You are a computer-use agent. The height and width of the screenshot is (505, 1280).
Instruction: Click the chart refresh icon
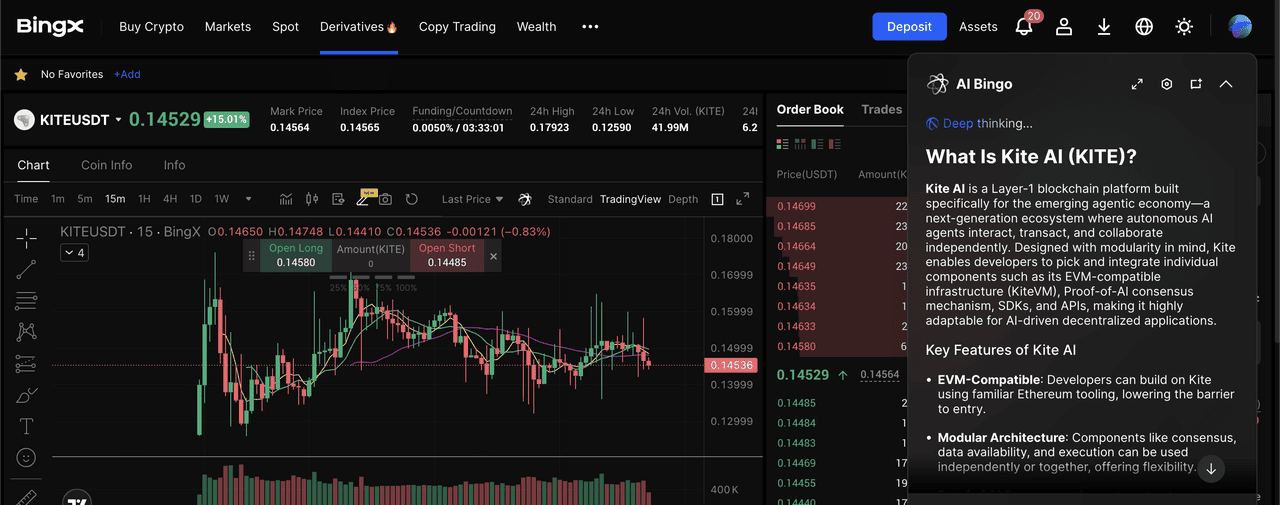[411, 199]
